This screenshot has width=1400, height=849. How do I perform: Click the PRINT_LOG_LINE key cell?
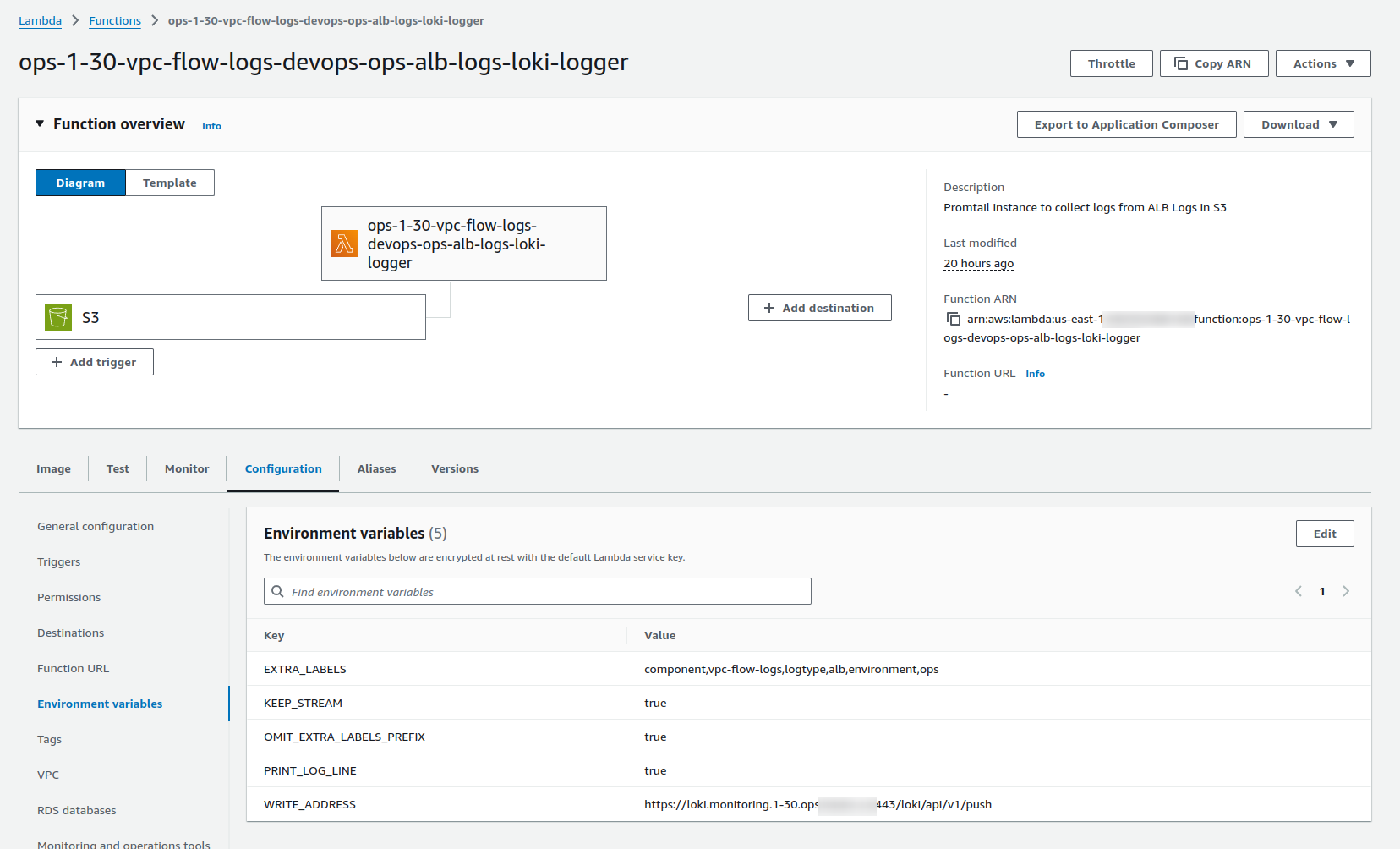310,770
